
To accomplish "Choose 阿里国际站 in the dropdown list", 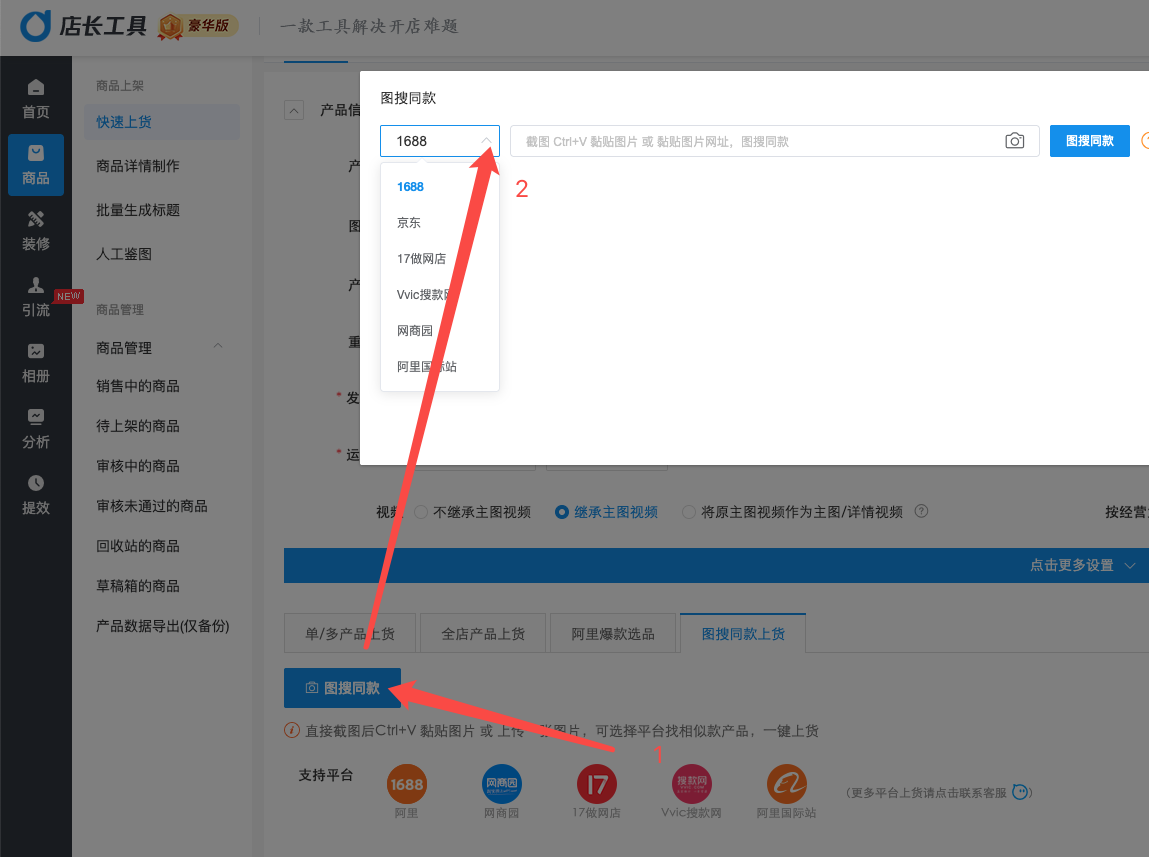I will [x=440, y=366].
